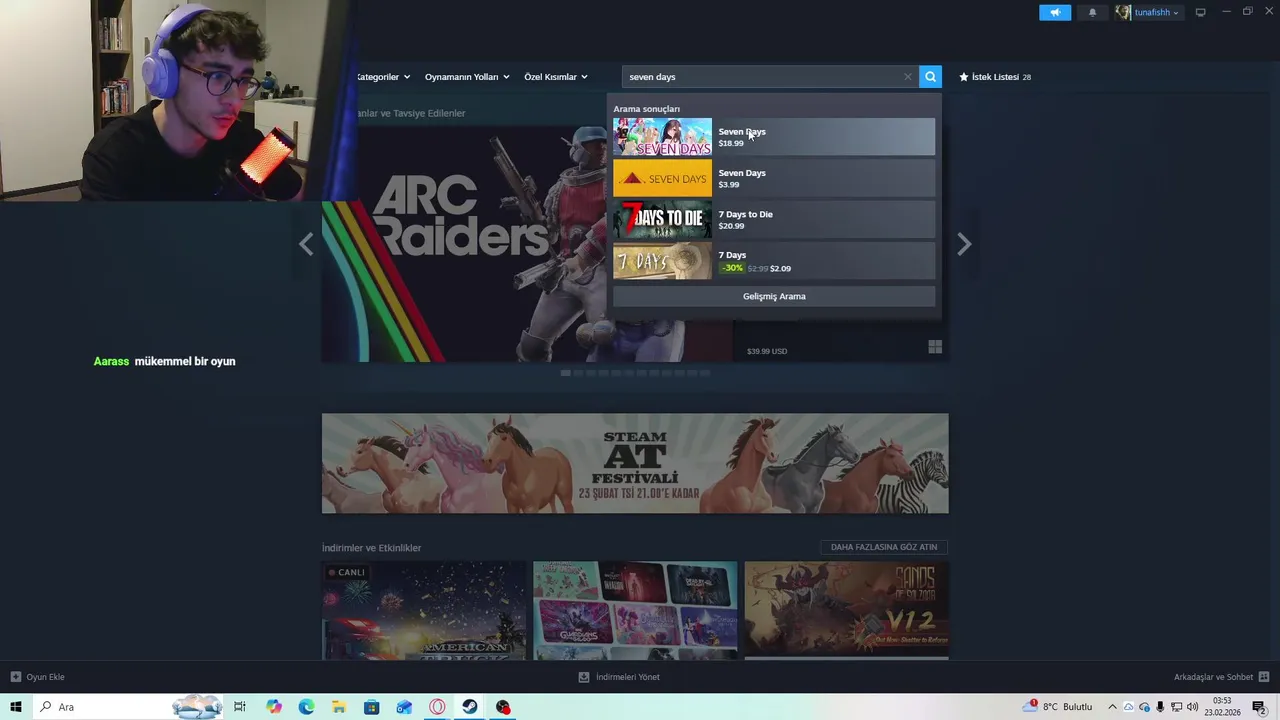Go to next carousel item arrow
The height and width of the screenshot is (720, 1280).
tap(964, 244)
